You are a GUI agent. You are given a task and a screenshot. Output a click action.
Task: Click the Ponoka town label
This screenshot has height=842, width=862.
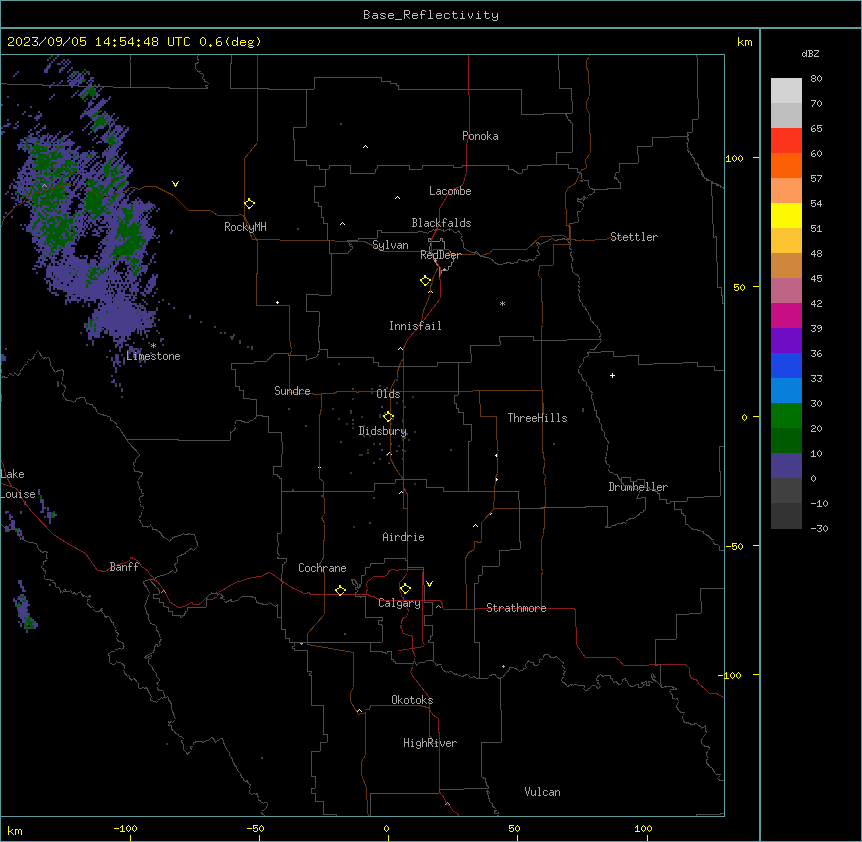pos(480,136)
